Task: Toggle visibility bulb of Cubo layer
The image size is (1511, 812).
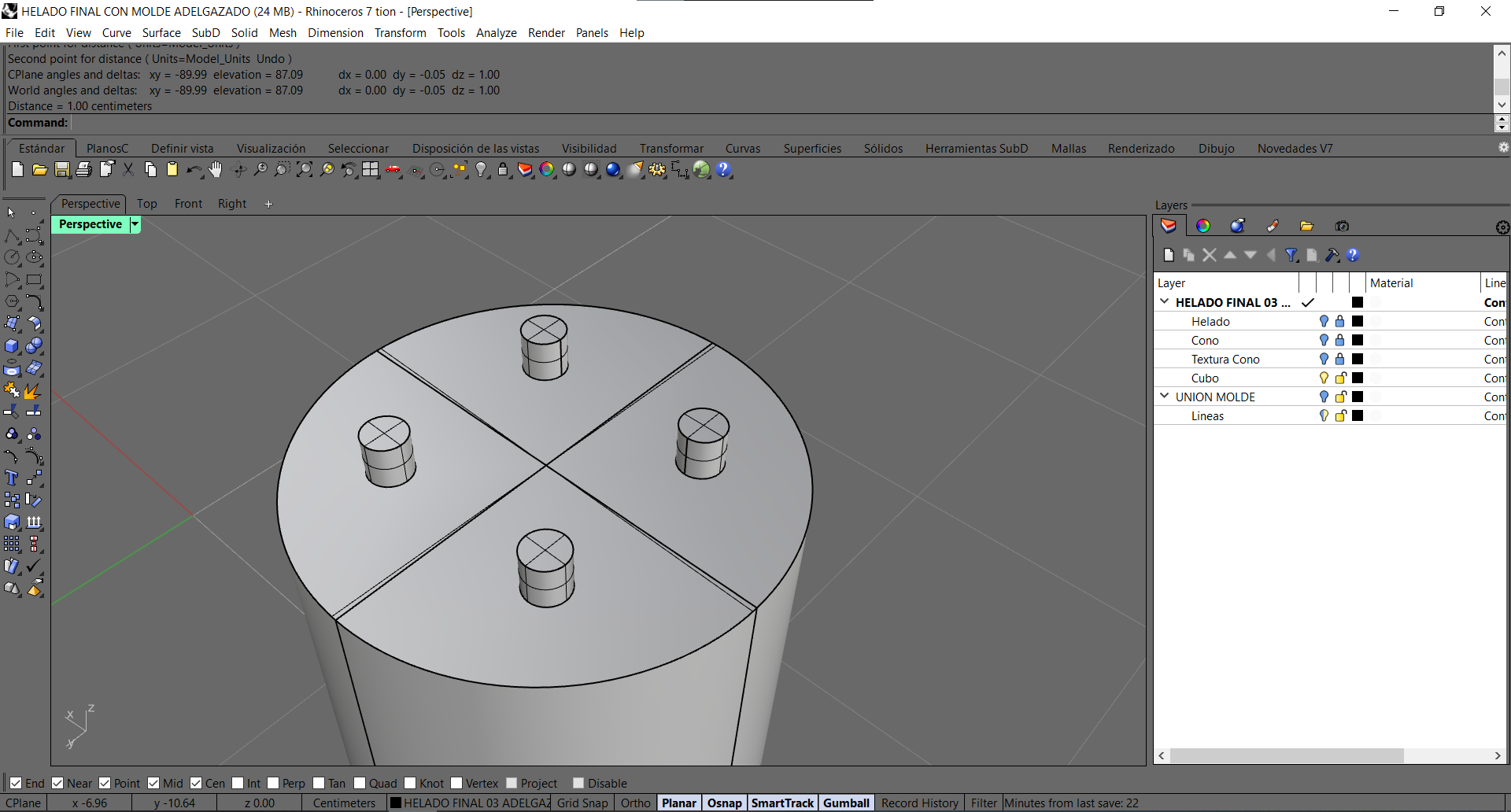Action: click(x=1324, y=378)
